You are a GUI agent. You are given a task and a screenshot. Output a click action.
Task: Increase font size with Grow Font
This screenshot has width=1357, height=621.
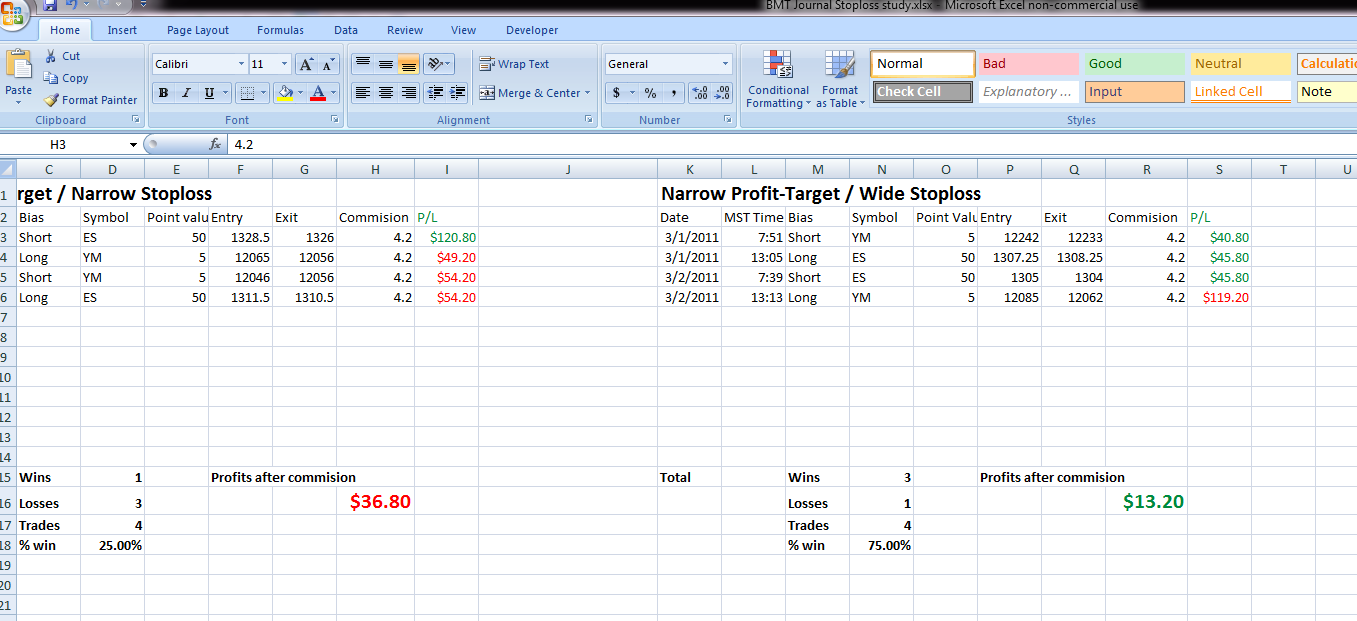[x=307, y=64]
